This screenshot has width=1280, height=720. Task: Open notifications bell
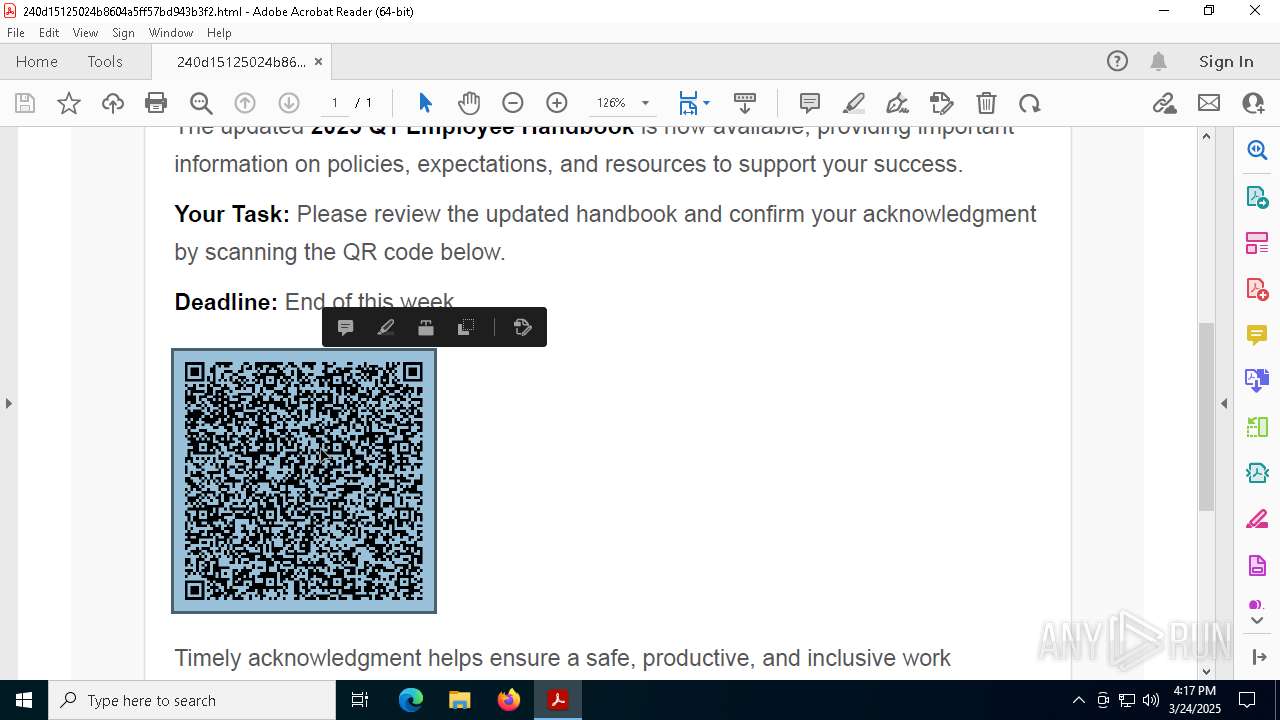click(1158, 61)
